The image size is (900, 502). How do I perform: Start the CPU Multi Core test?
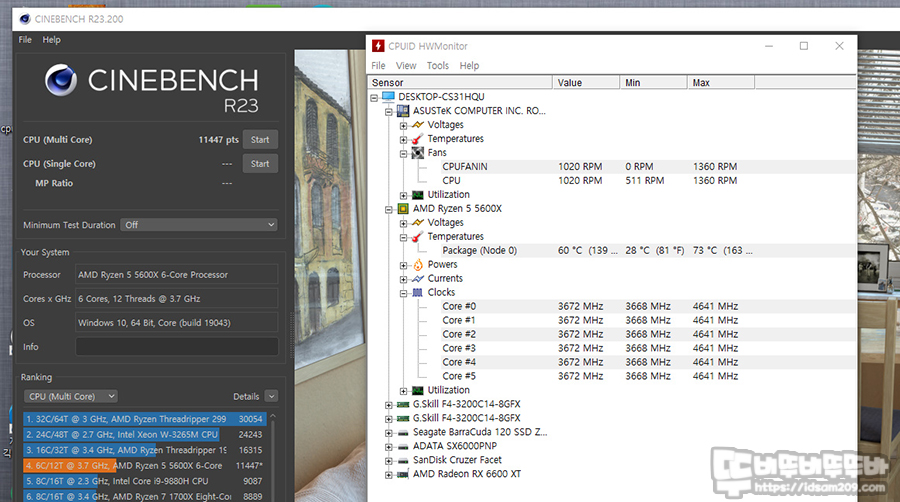click(x=260, y=139)
